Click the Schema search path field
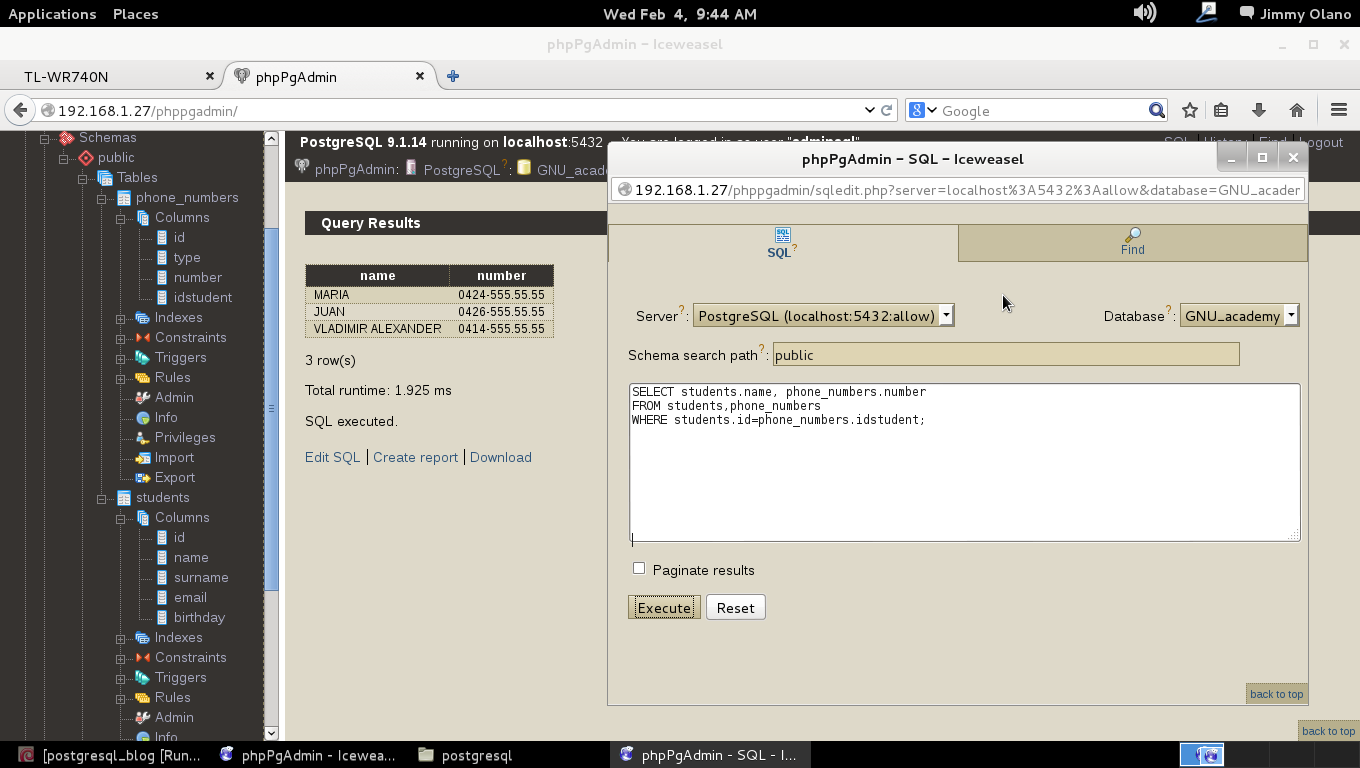1360x768 pixels. (x=1005, y=355)
